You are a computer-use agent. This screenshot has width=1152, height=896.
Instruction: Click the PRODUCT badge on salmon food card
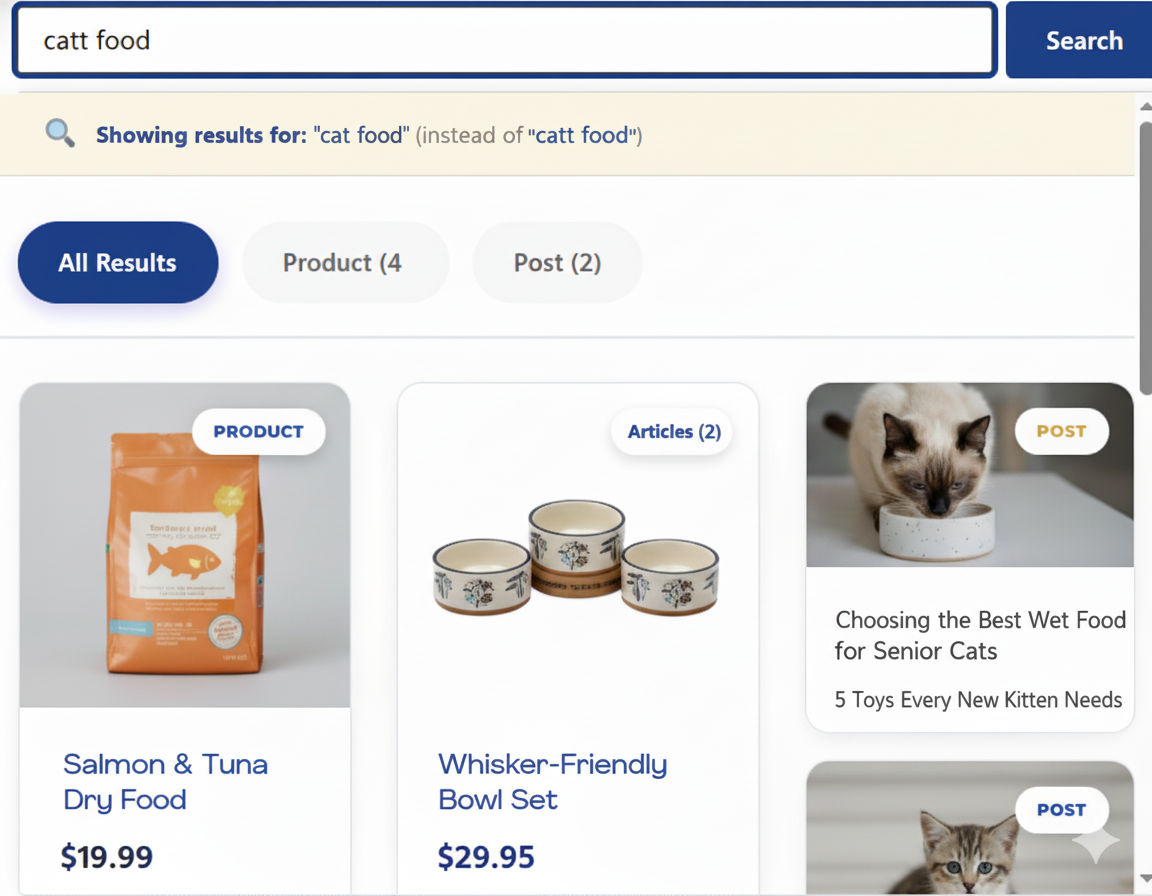258,432
